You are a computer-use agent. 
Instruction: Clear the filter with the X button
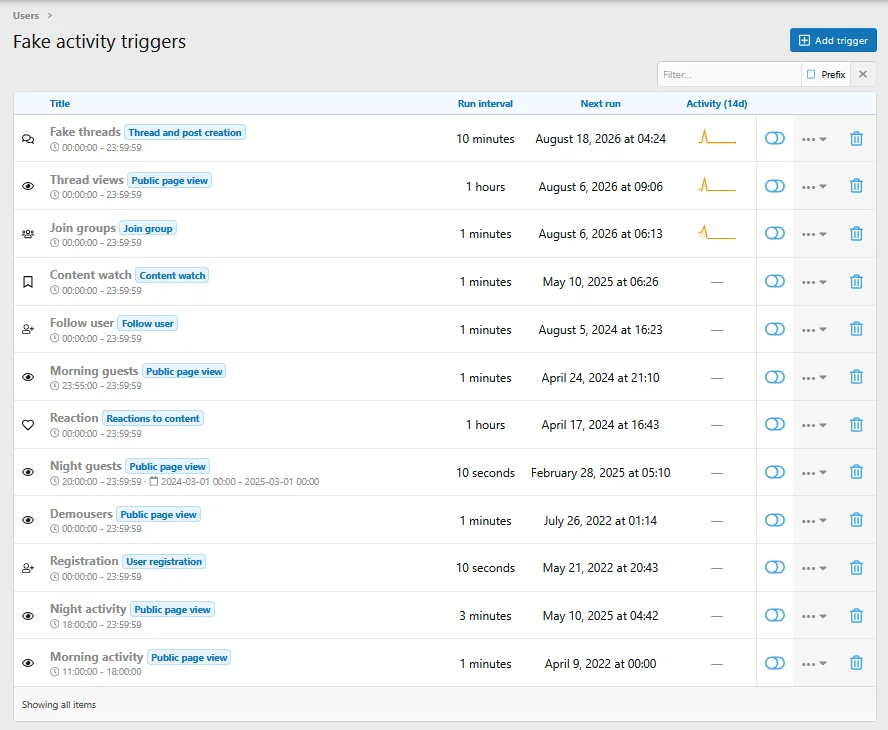click(863, 74)
